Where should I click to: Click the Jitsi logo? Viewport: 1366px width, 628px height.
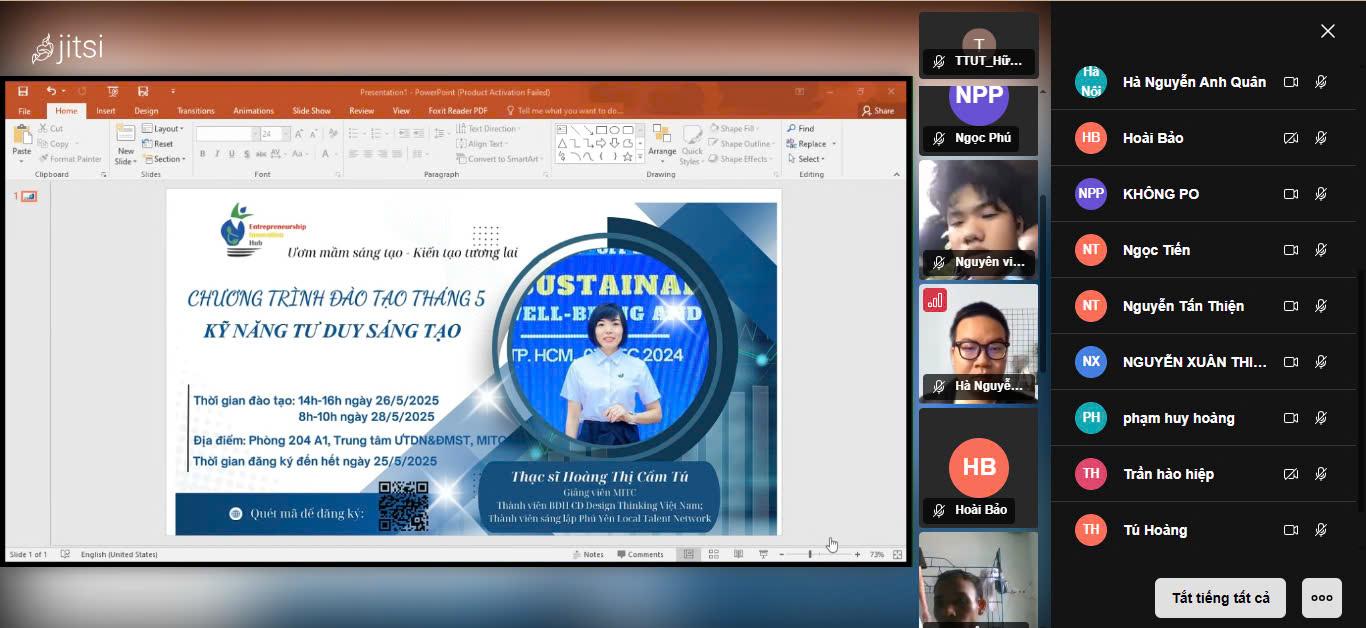click(68, 48)
